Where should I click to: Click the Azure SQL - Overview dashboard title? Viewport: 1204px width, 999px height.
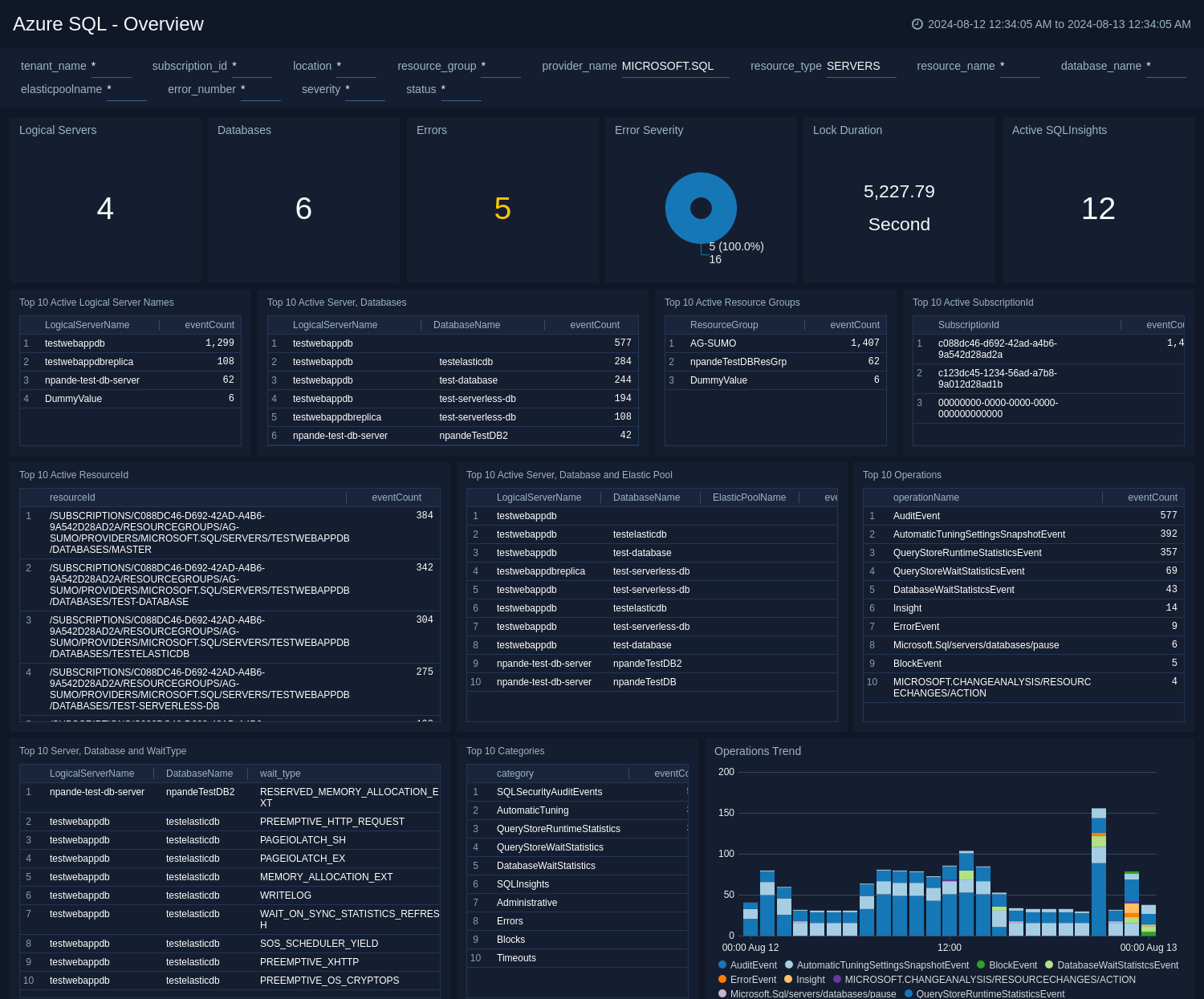[x=108, y=24]
